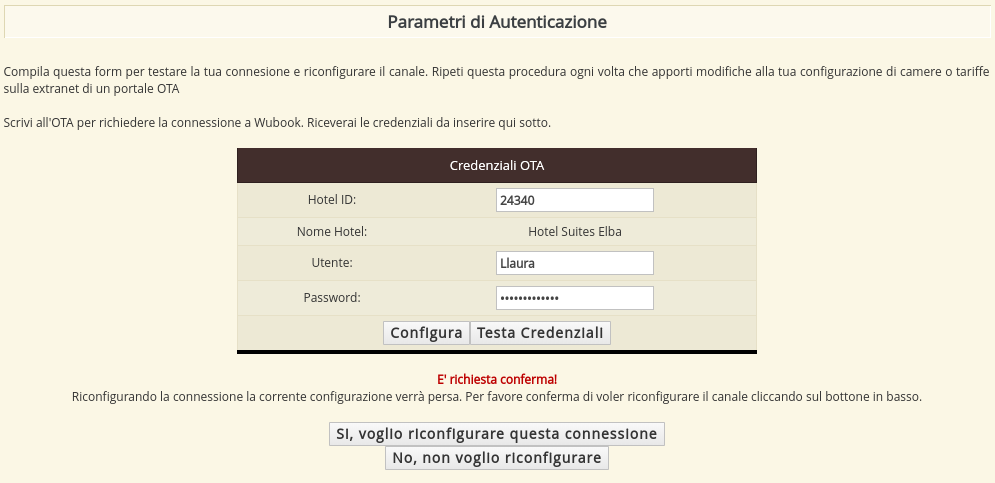Click the Utente label
This screenshot has height=483, width=995.
(x=332, y=263)
